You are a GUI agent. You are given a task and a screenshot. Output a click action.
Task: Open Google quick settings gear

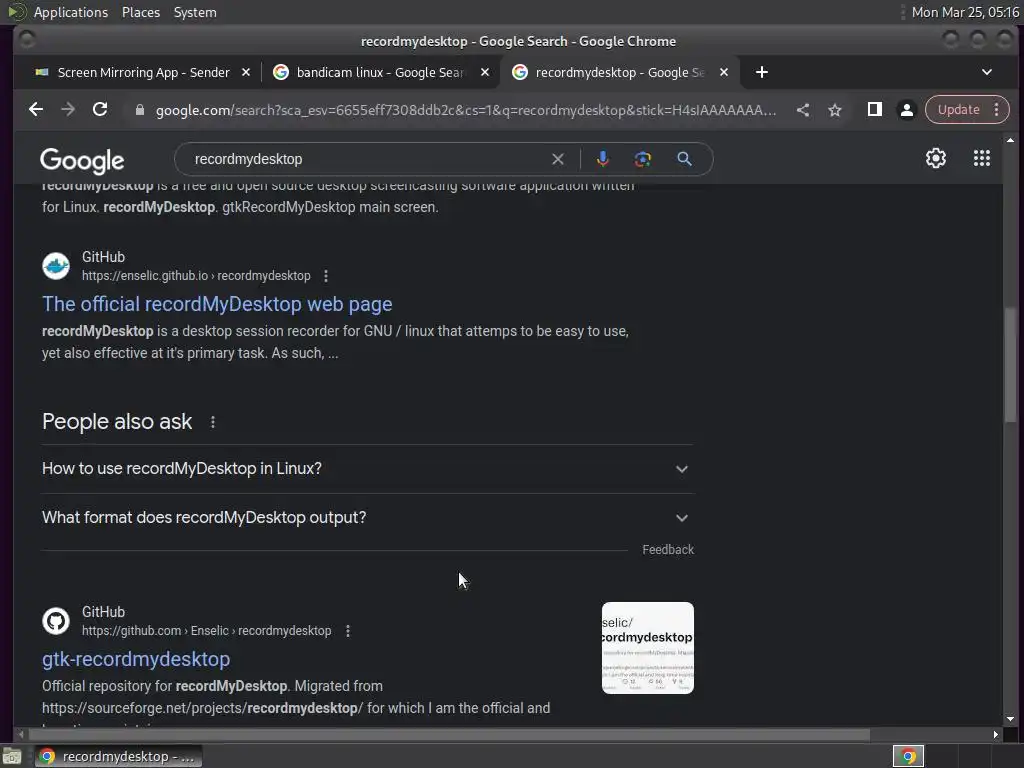(935, 158)
